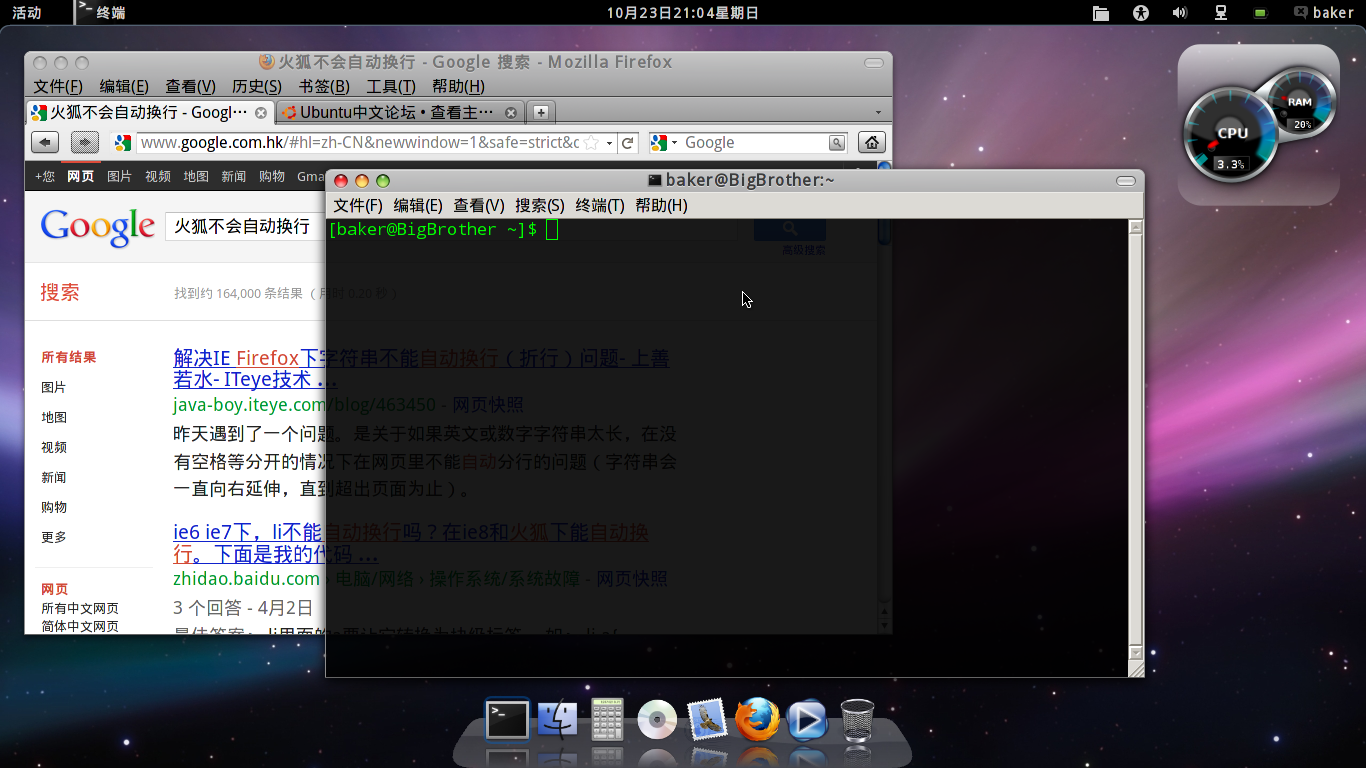This screenshot has width=1366, height=768.
Task: Open the Trash can in the dock
Action: point(857,719)
